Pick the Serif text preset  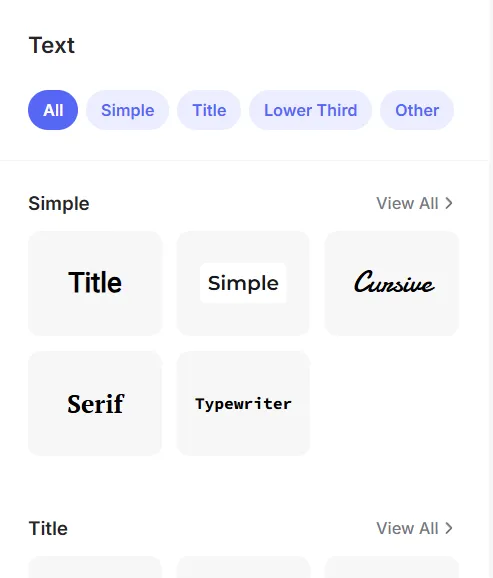[95, 403]
